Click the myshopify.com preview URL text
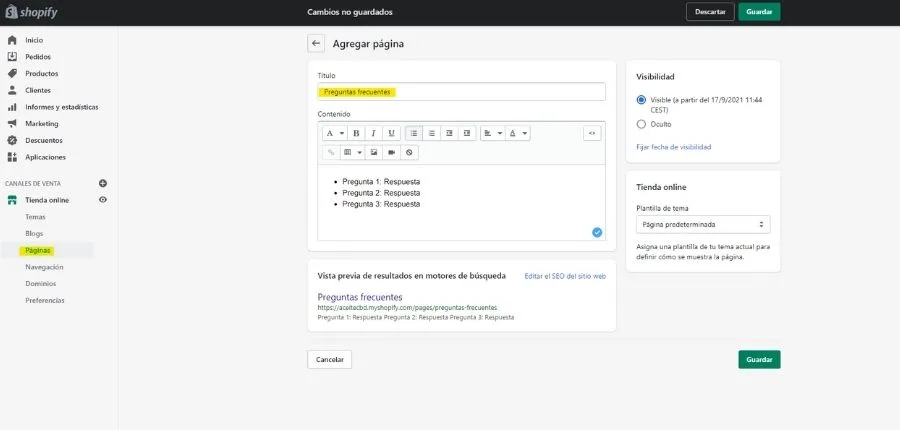Screen dimensions: 900x430 [x=407, y=308]
